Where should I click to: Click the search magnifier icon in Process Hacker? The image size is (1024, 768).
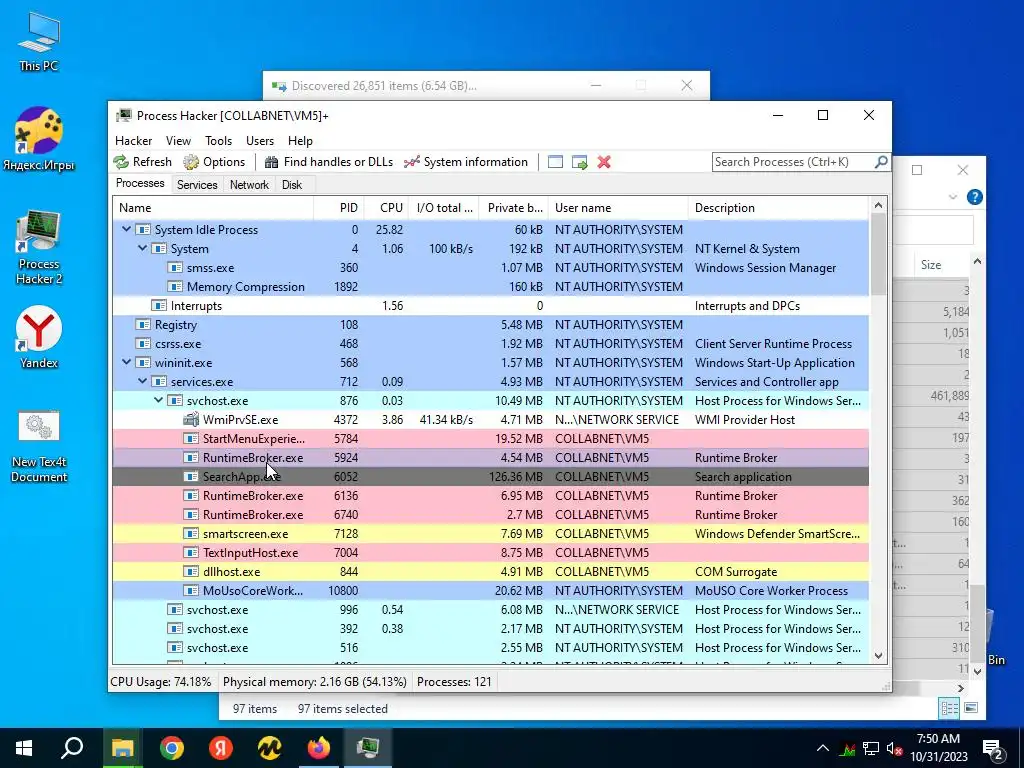880,161
